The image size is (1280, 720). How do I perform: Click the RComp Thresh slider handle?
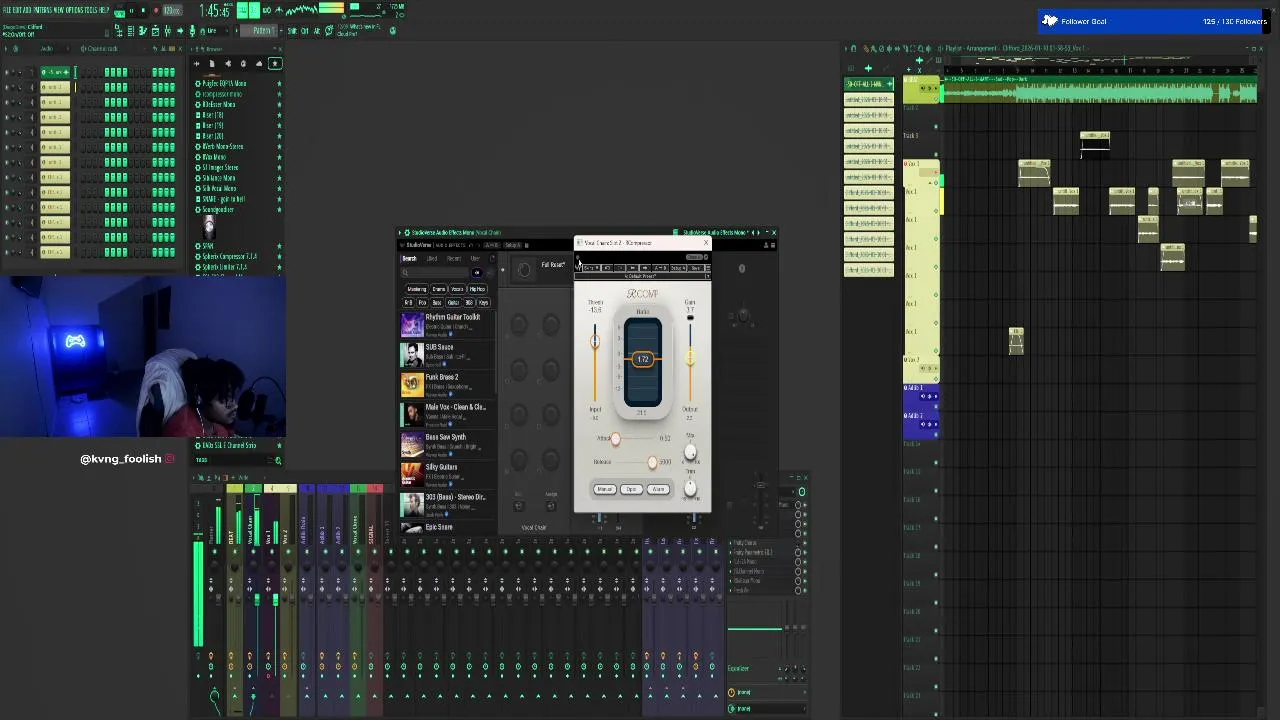[595, 340]
